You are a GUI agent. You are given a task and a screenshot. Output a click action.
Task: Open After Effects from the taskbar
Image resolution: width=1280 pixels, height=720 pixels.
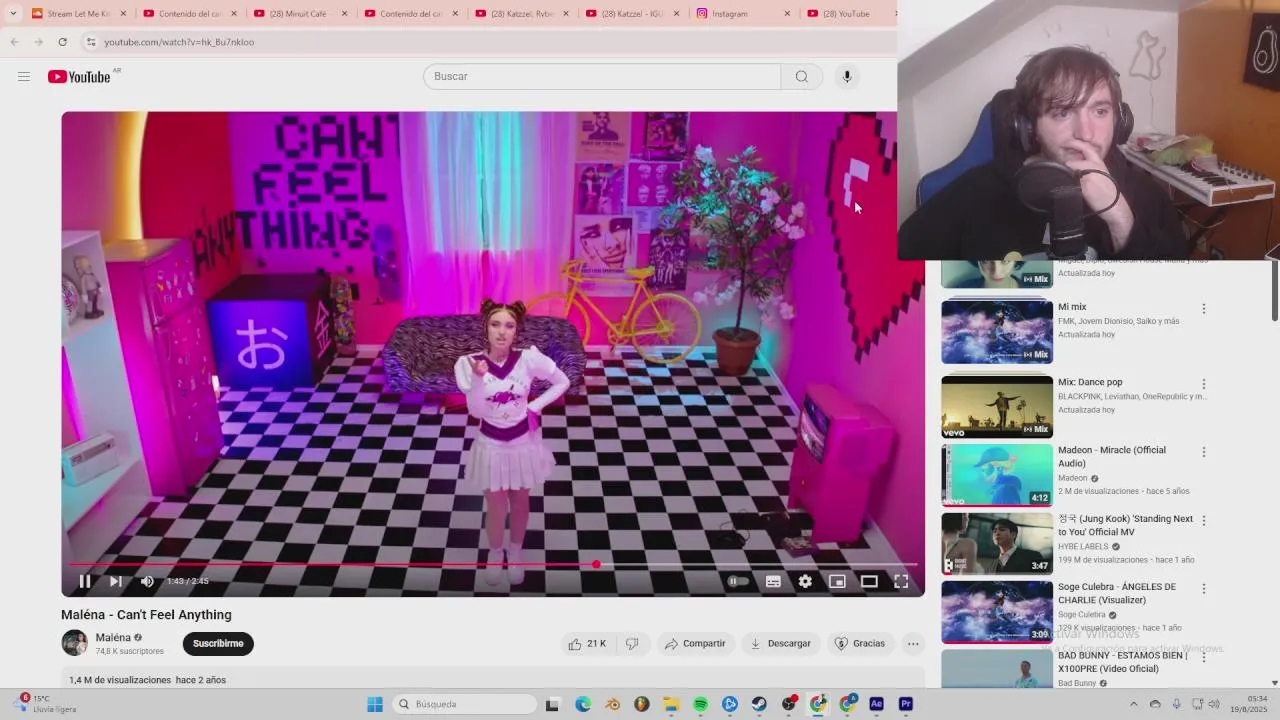877,704
